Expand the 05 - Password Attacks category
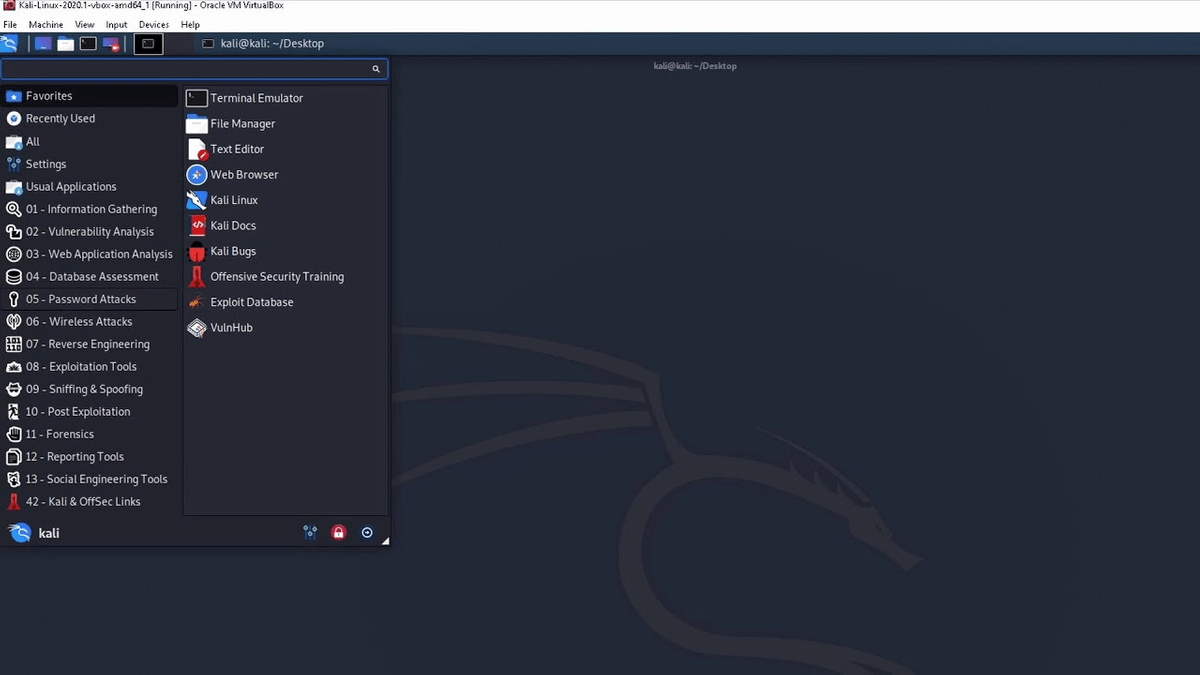1200x675 pixels. 81,299
